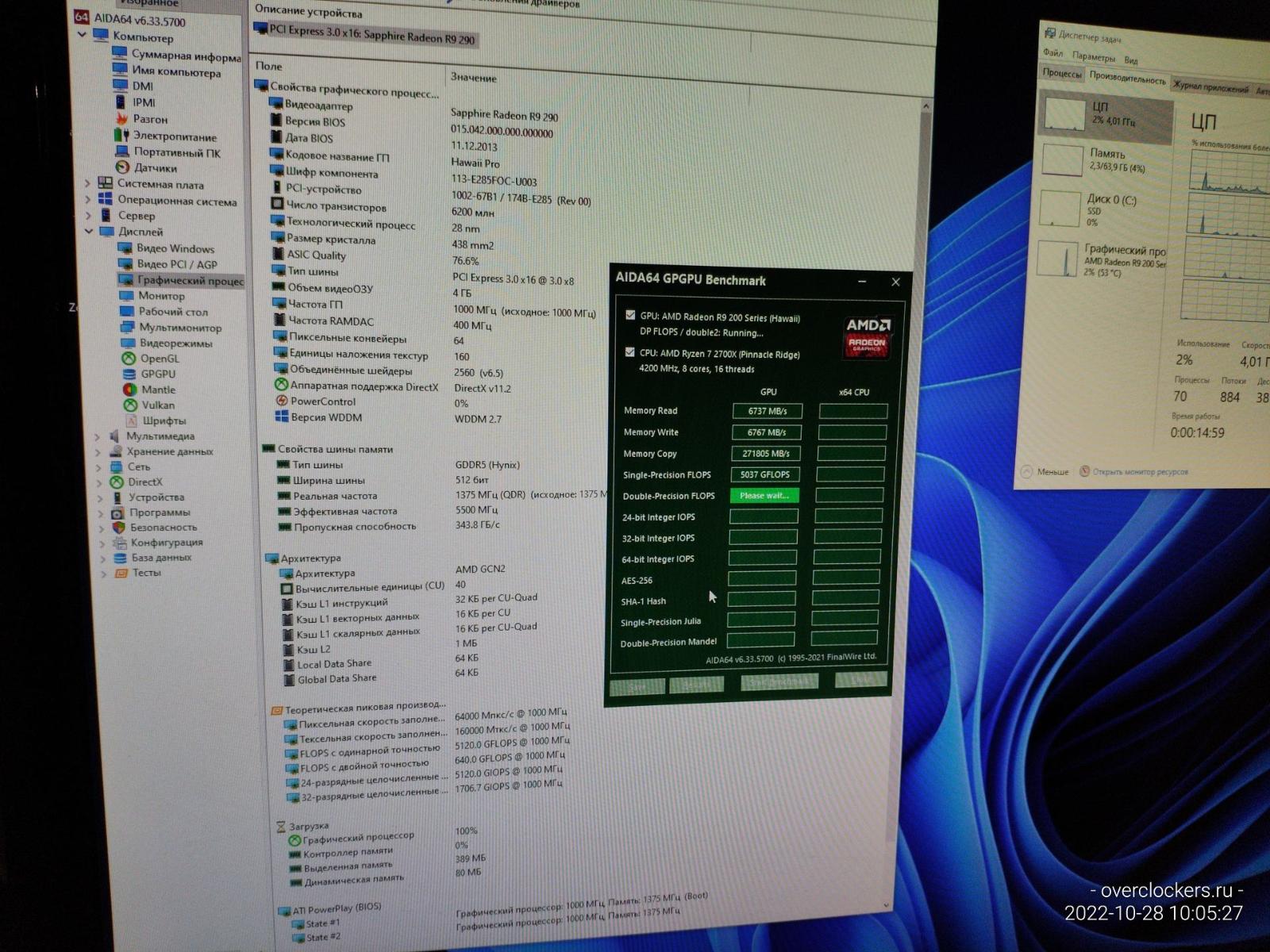
Task: Expand the Сеть branch
Action: tap(99, 467)
